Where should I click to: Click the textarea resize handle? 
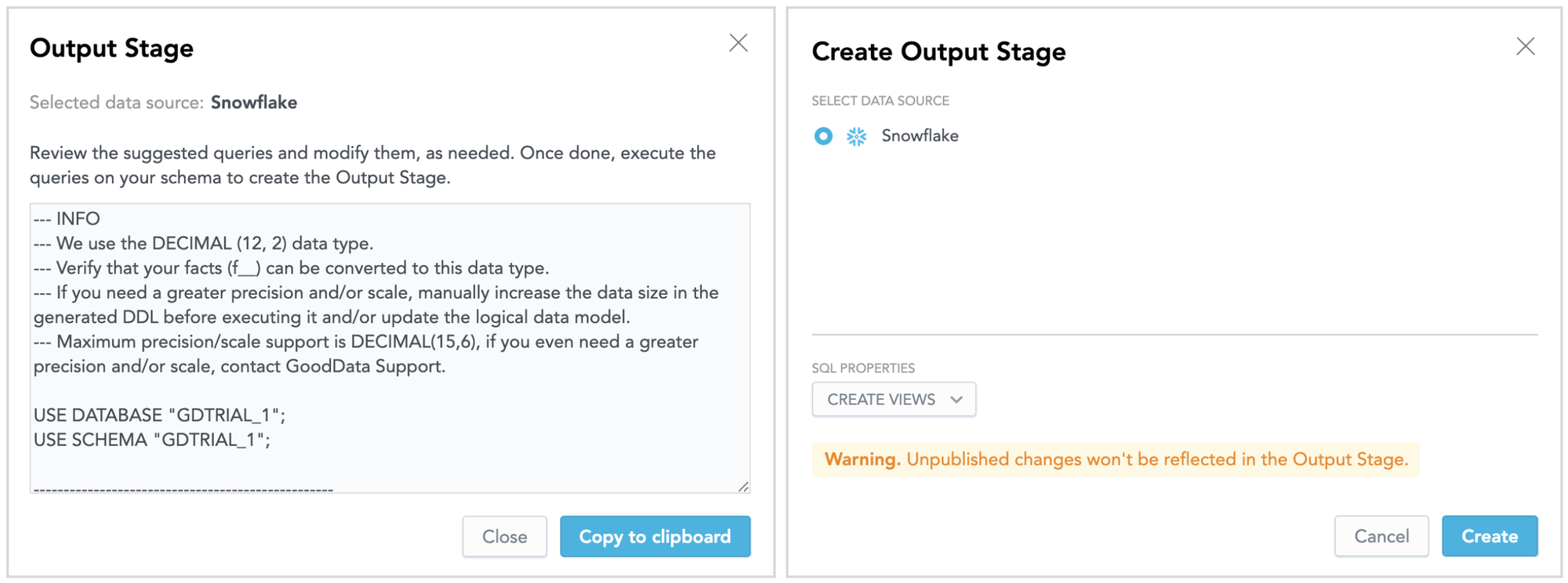[743, 487]
